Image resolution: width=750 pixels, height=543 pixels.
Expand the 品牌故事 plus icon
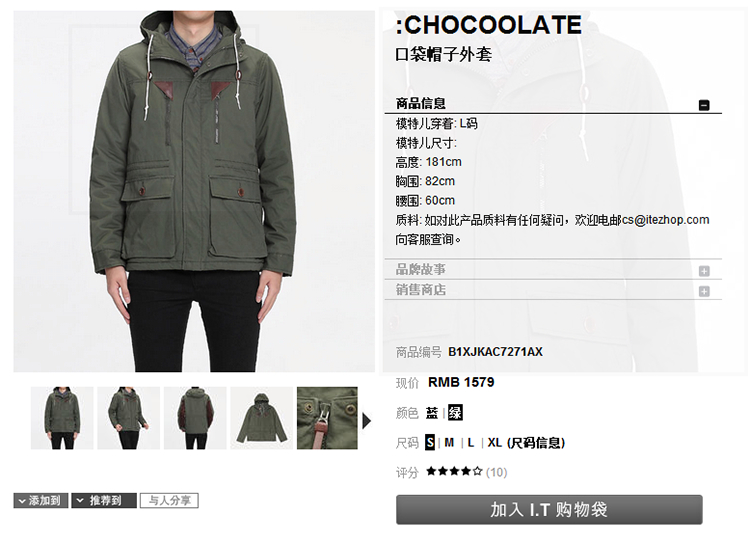[x=704, y=271]
